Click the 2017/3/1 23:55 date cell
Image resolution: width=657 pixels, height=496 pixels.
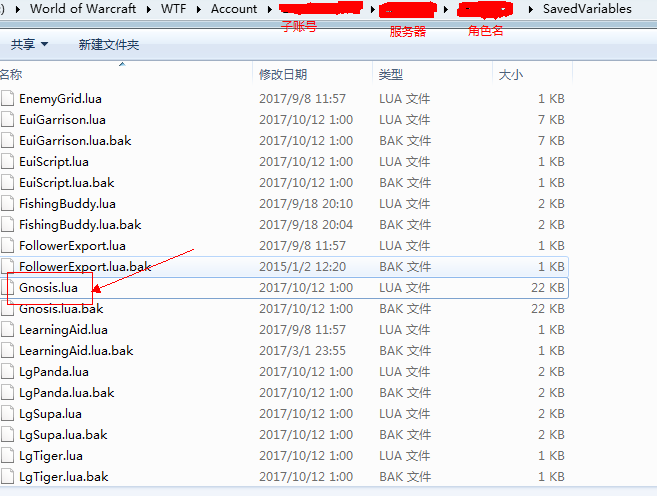[x=303, y=351]
